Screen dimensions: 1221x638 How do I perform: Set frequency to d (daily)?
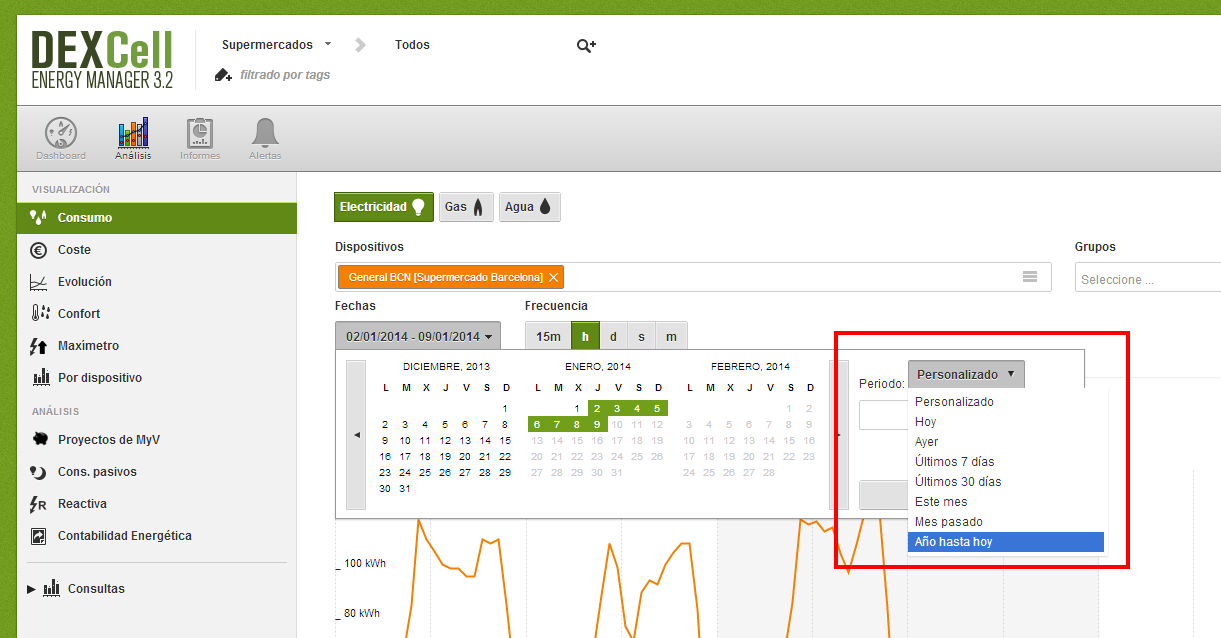[614, 337]
